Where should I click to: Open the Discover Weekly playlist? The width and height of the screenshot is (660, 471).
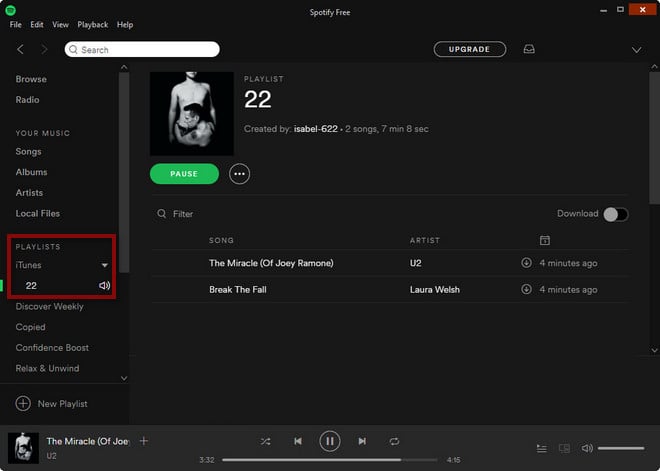pos(49,306)
